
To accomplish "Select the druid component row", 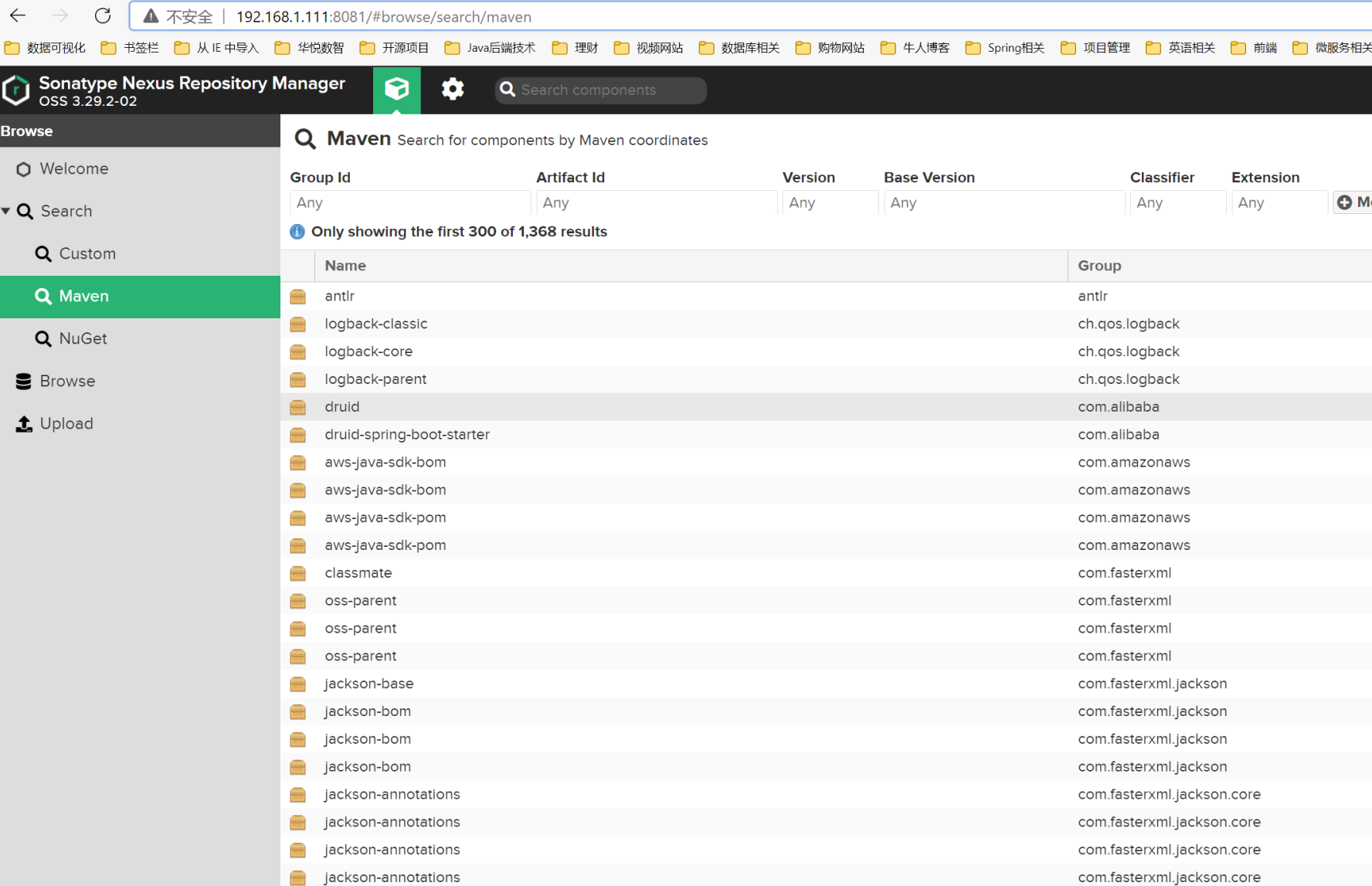I will click(827, 407).
